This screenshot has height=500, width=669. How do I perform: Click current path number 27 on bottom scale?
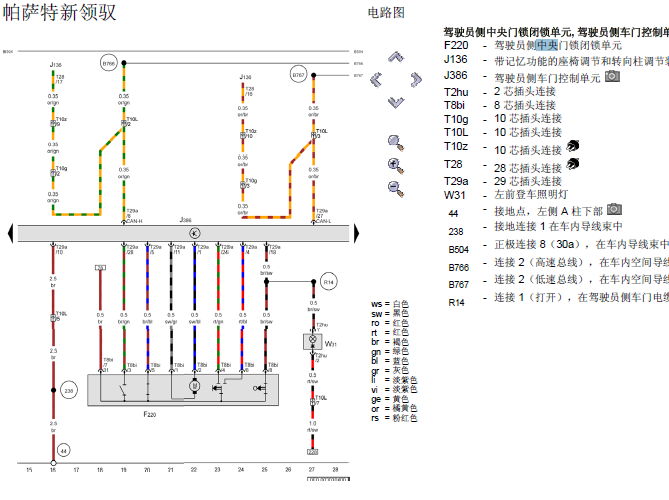click(x=312, y=469)
